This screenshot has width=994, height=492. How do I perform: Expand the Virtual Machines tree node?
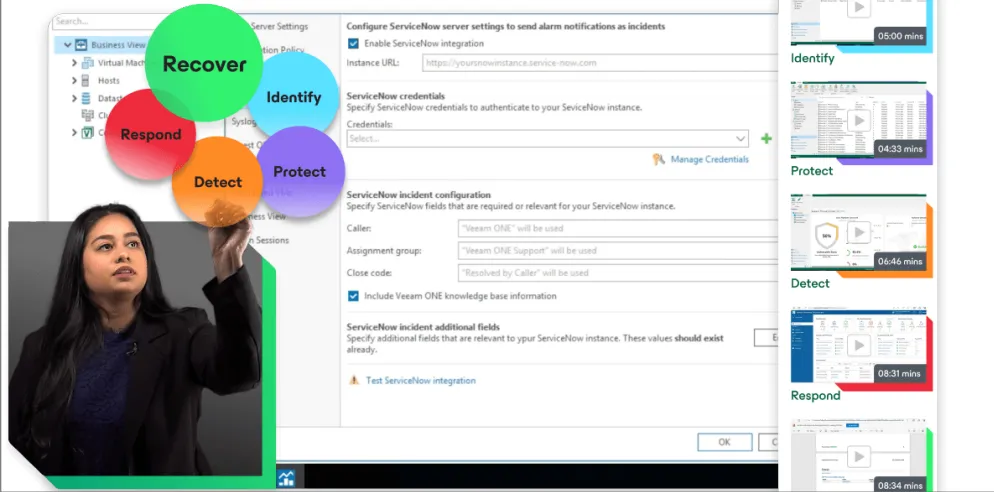pos(74,63)
